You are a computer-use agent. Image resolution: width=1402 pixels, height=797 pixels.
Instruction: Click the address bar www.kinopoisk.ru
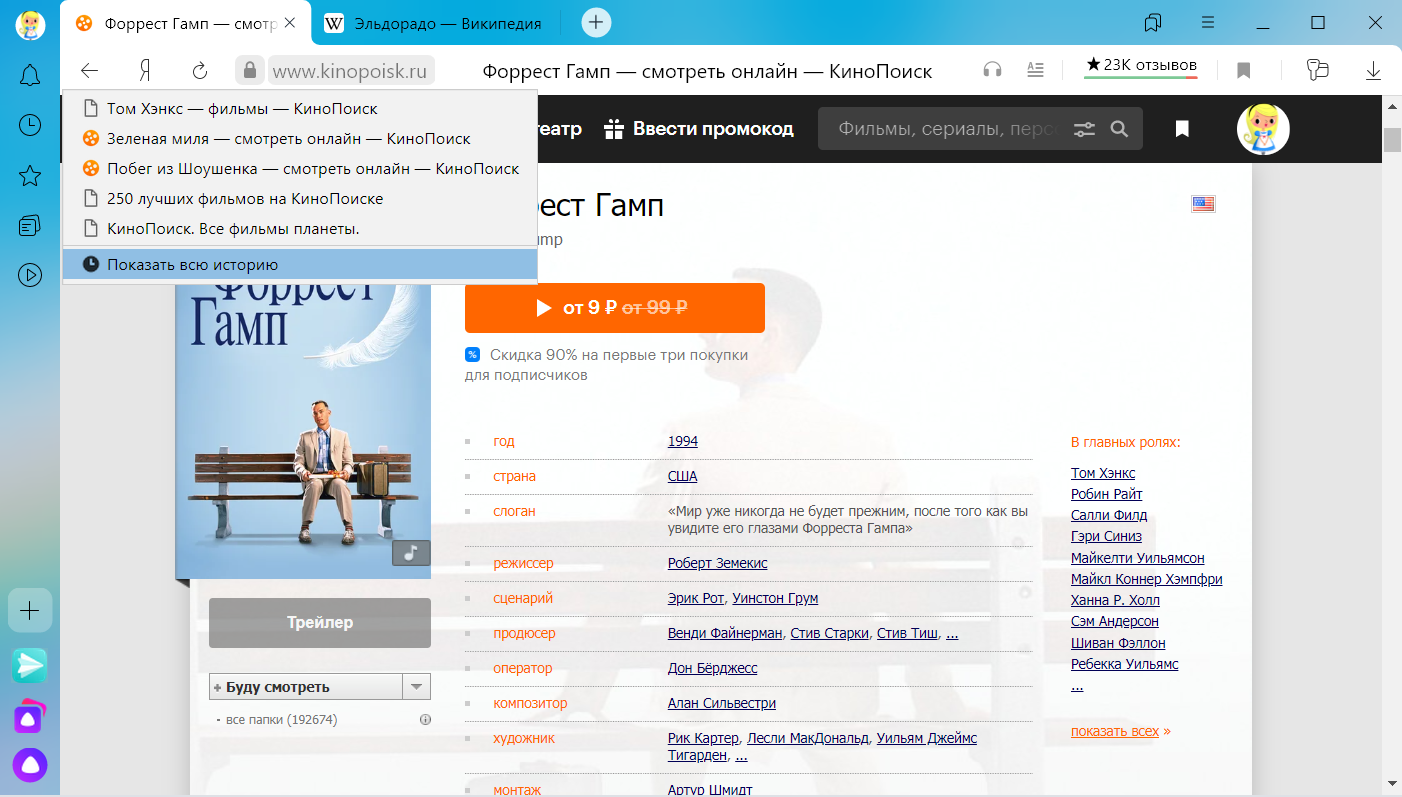pos(350,71)
